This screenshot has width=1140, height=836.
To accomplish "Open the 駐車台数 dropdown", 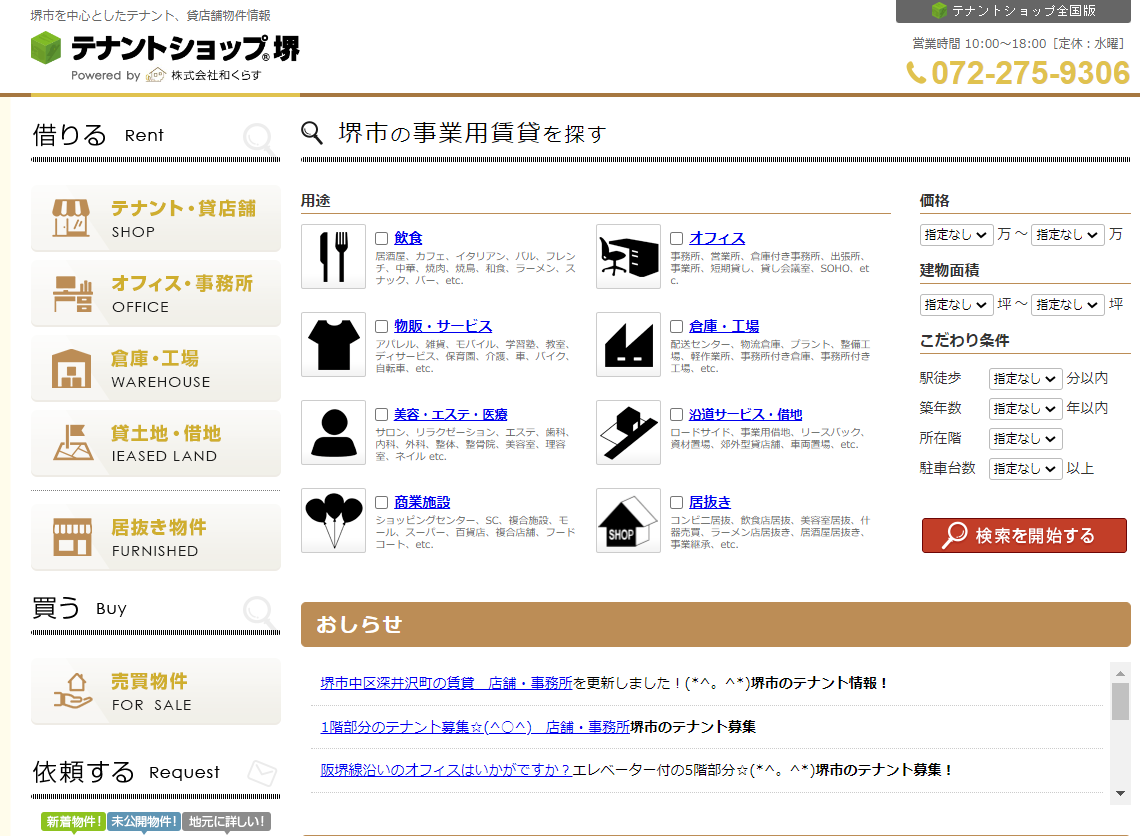I will click(1025, 469).
